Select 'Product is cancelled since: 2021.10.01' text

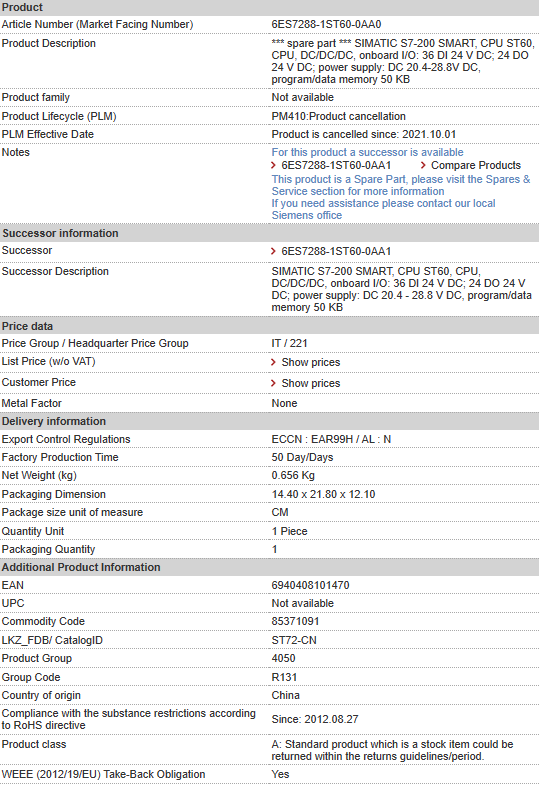[x=364, y=134]
